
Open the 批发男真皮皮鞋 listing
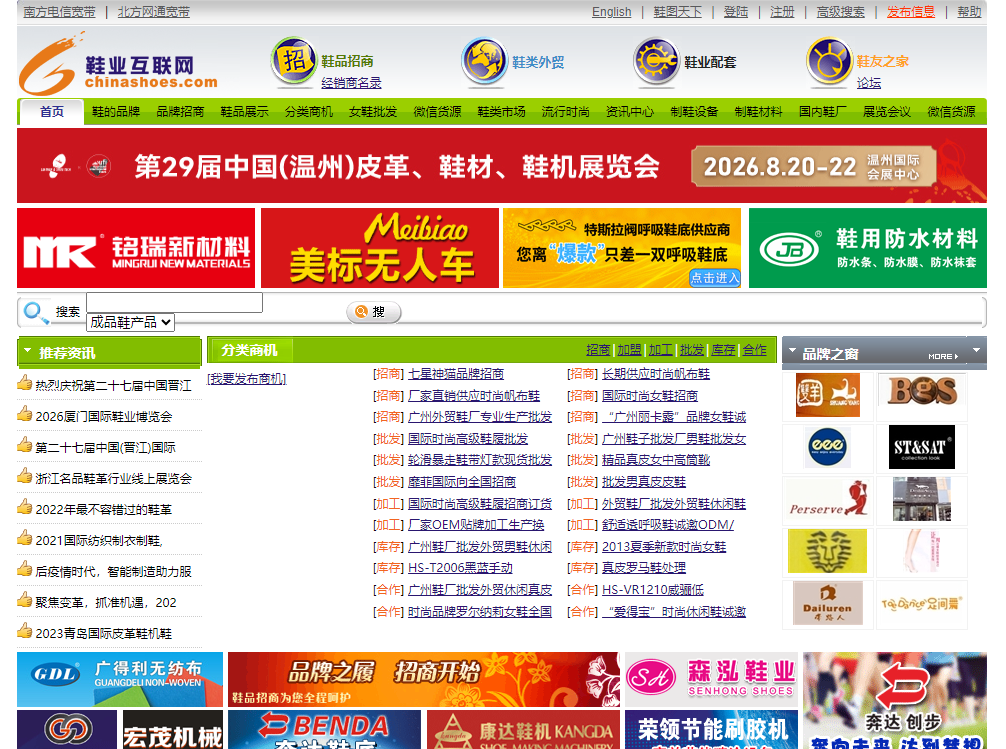[644, 481]
